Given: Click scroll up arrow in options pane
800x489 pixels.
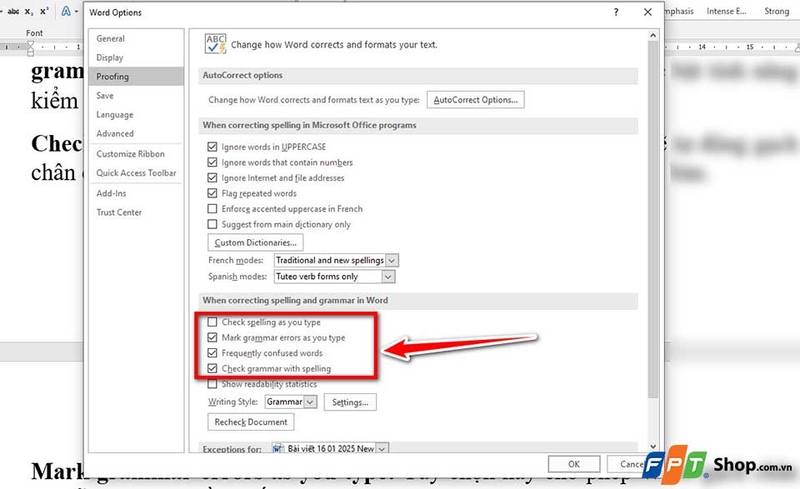Looking at the screenshot, I should [x=653, y=35].
